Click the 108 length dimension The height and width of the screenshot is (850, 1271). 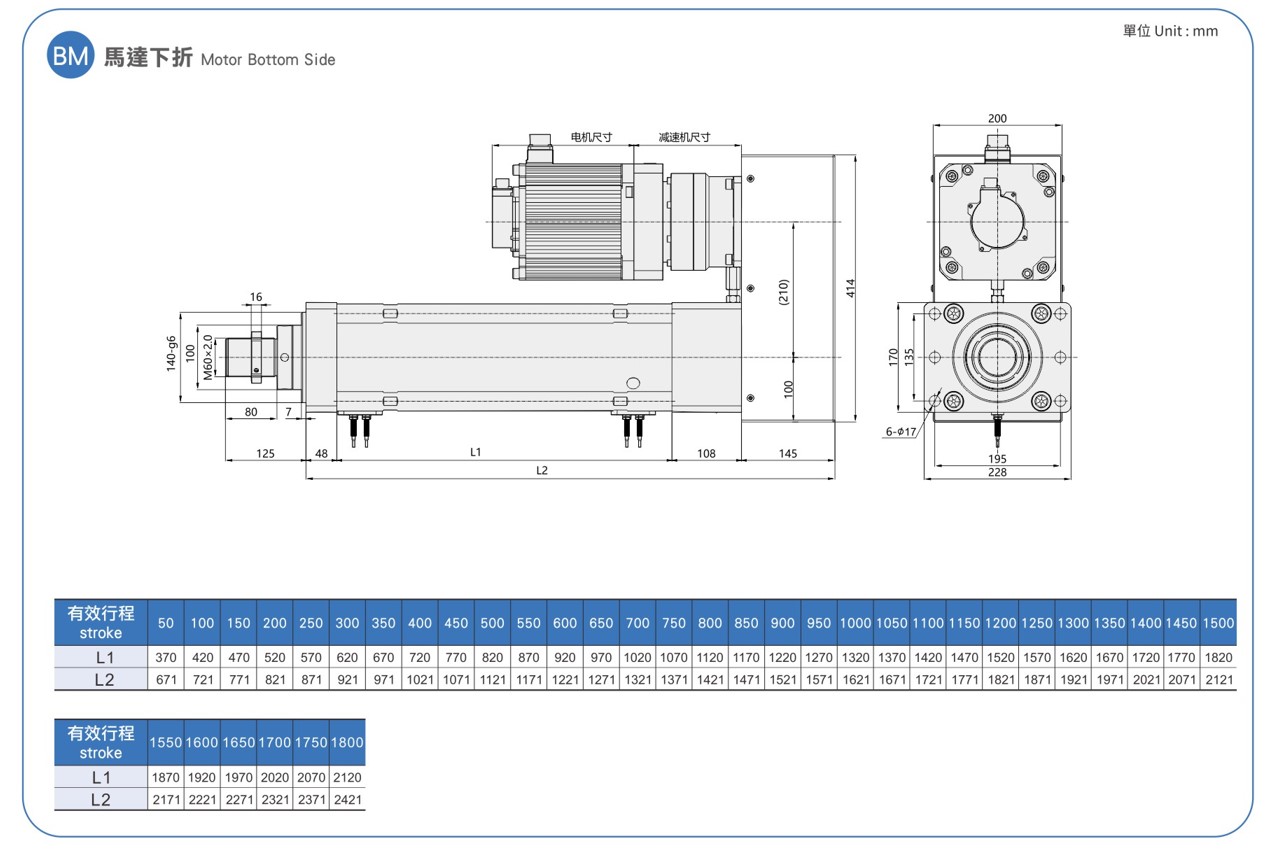click(706, 453)
